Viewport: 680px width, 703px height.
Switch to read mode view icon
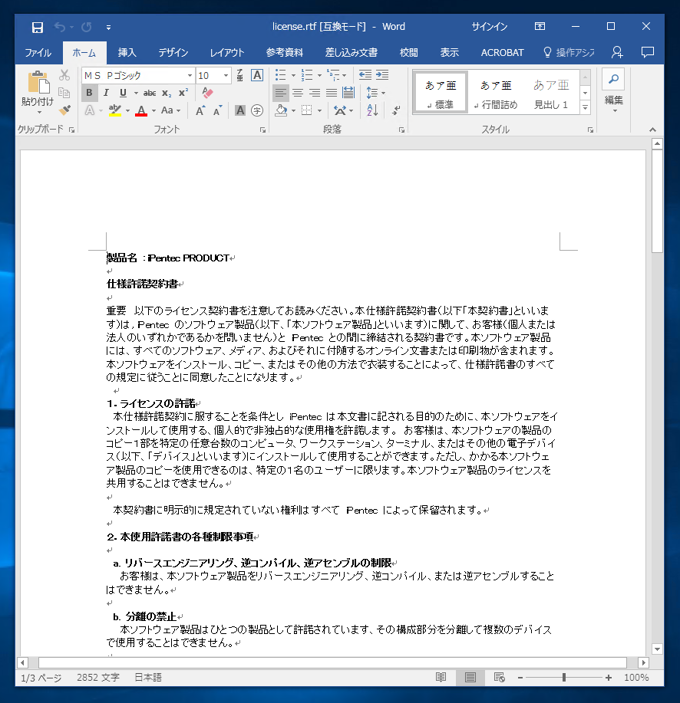(441, 677)
